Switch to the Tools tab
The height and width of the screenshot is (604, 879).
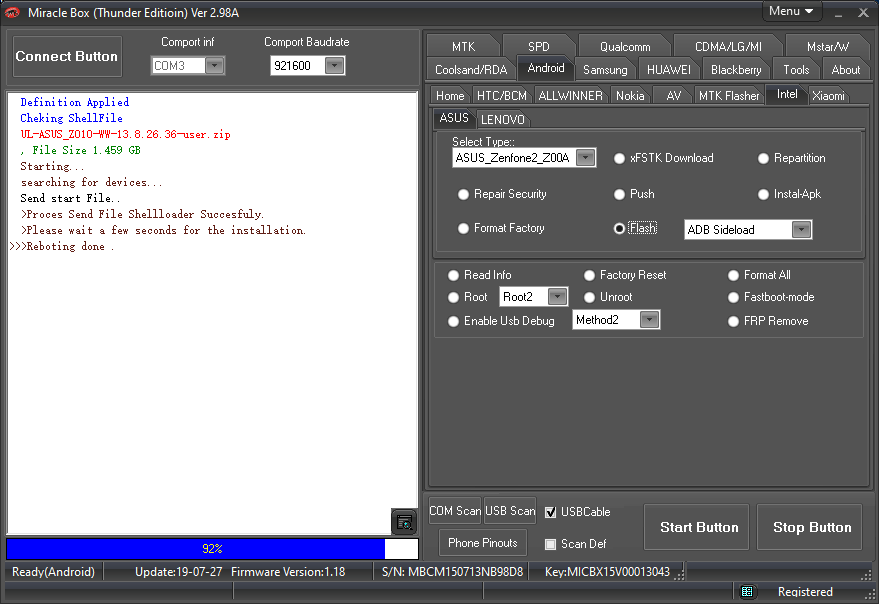pyautogui.click(x=796, y=70)
